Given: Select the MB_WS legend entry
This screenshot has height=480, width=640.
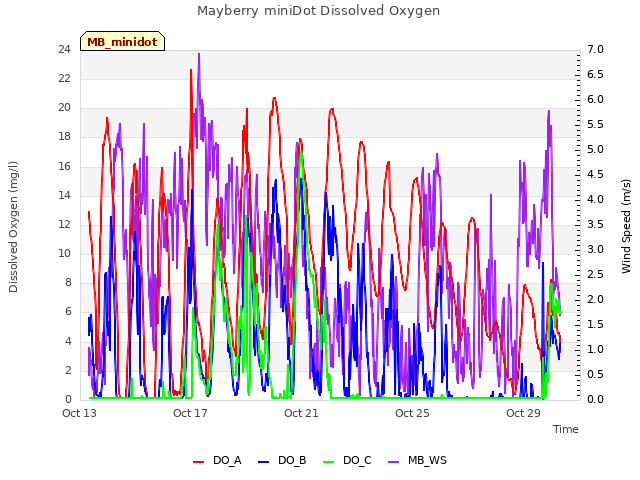Looking at the screenshot, I should tap(417, 460).
